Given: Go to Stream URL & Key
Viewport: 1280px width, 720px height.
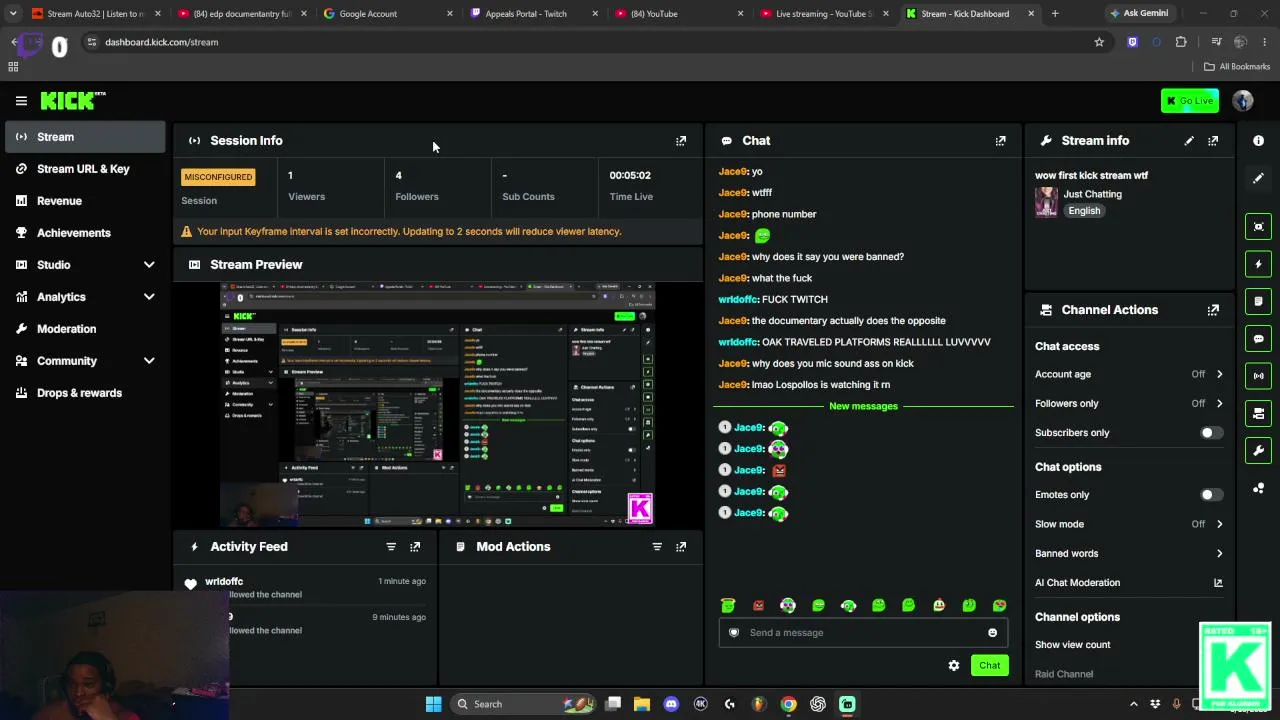Looking at the screenshot, I should pos(84,169).
